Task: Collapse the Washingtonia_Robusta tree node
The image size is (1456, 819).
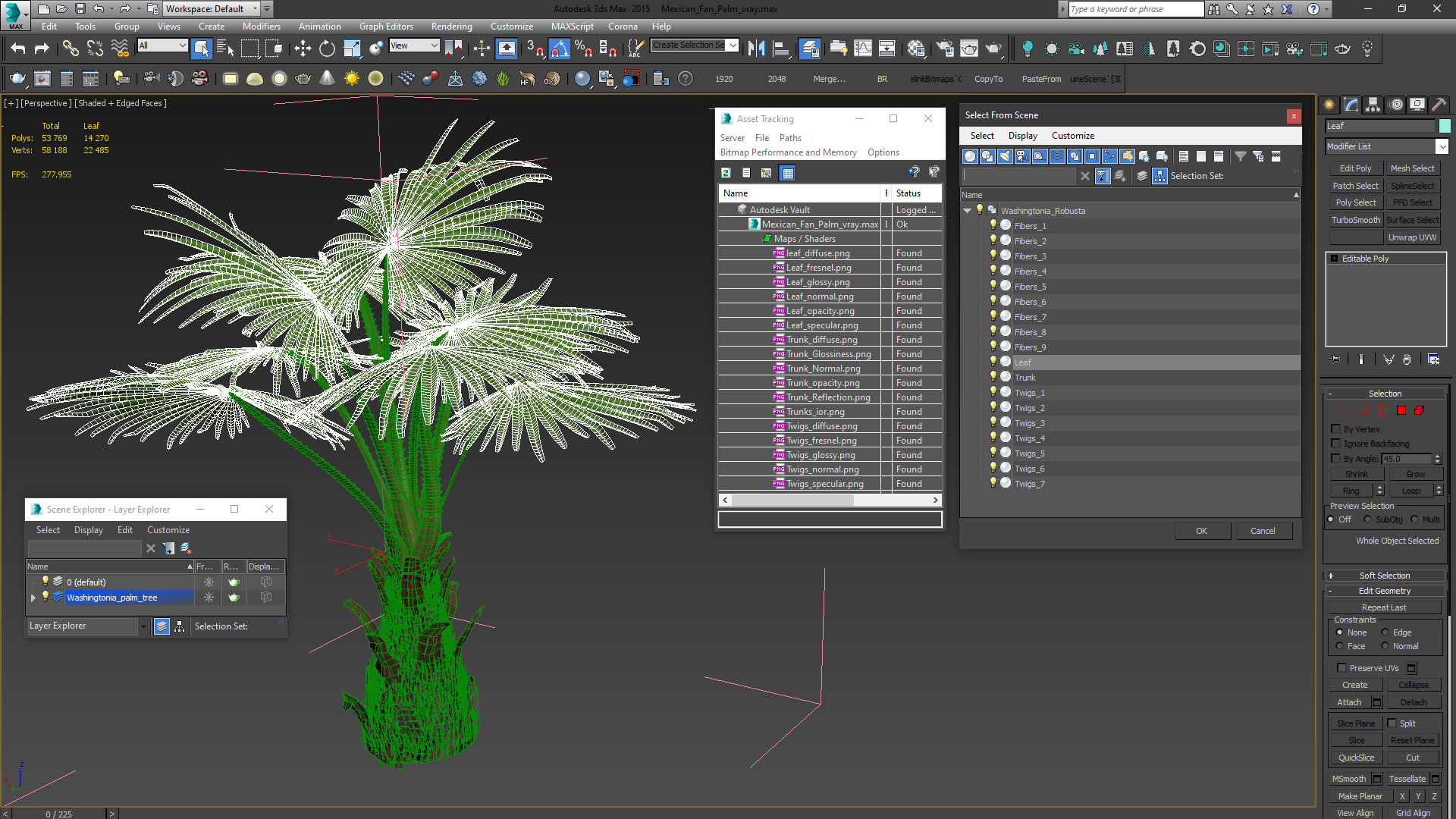Action: [x=968, y=211]
